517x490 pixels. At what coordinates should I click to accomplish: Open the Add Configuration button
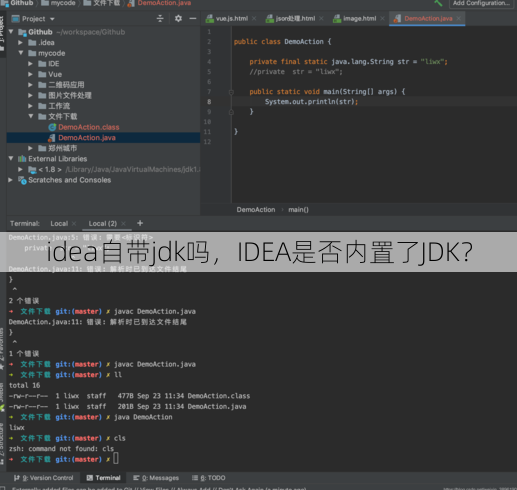[481, 3]
